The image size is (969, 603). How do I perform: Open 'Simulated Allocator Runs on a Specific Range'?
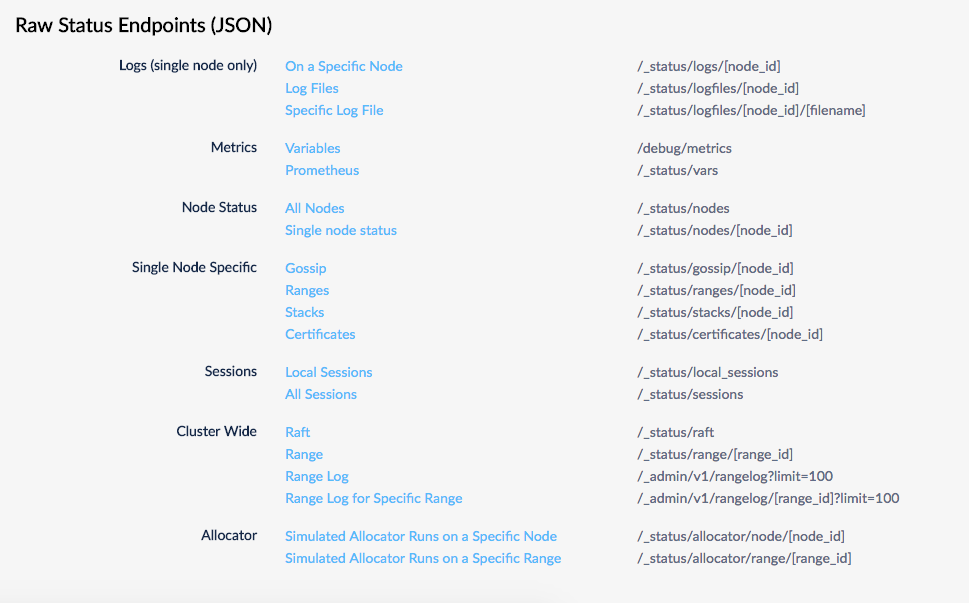click(423, 558)
